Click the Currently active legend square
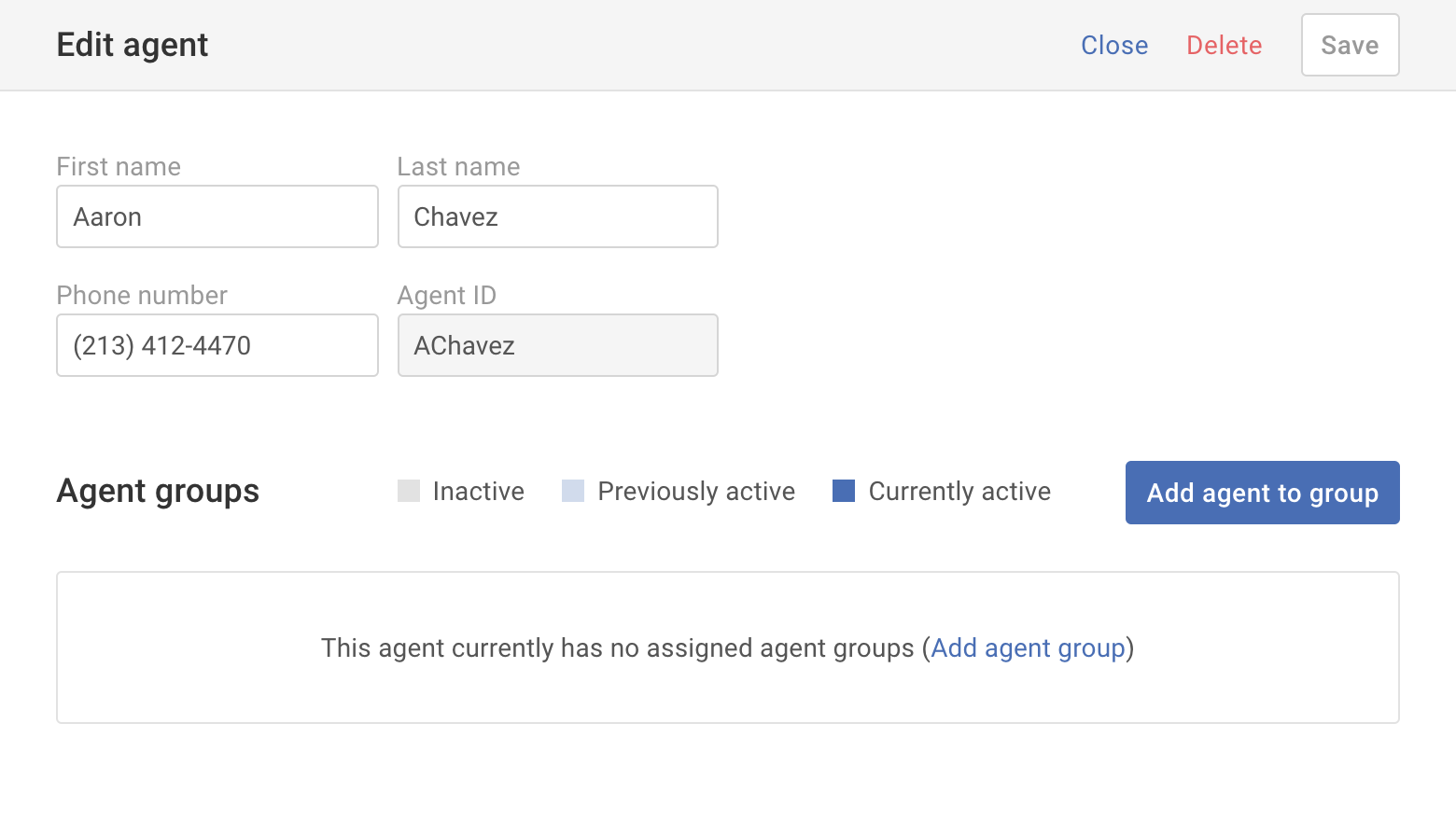The image size is (1456, 821). click(843, 491)
